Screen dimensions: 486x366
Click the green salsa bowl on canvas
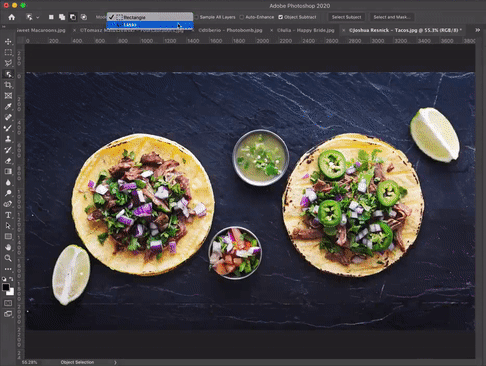(261, 158)
